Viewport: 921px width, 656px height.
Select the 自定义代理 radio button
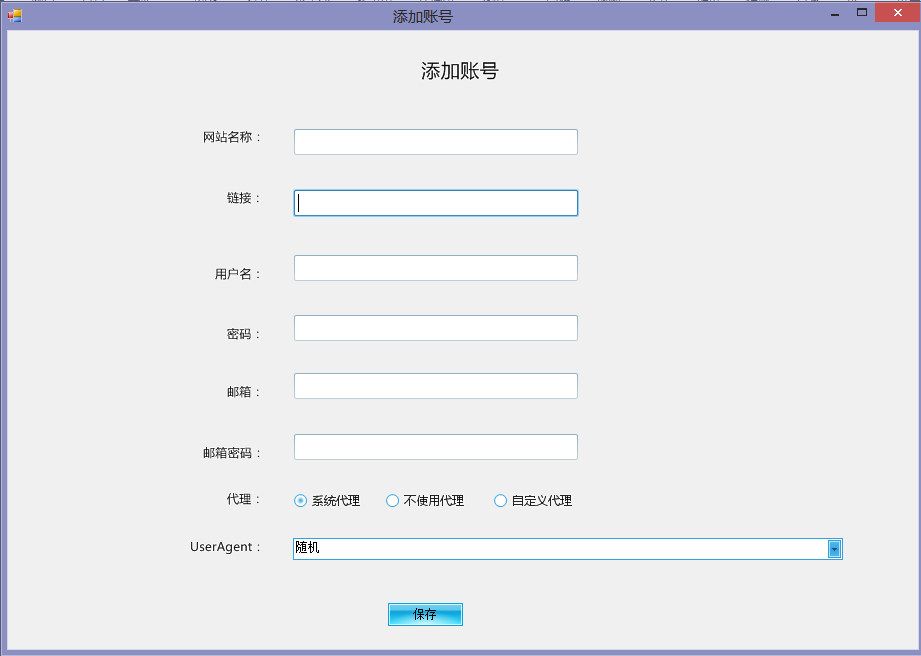click(500, 500)
